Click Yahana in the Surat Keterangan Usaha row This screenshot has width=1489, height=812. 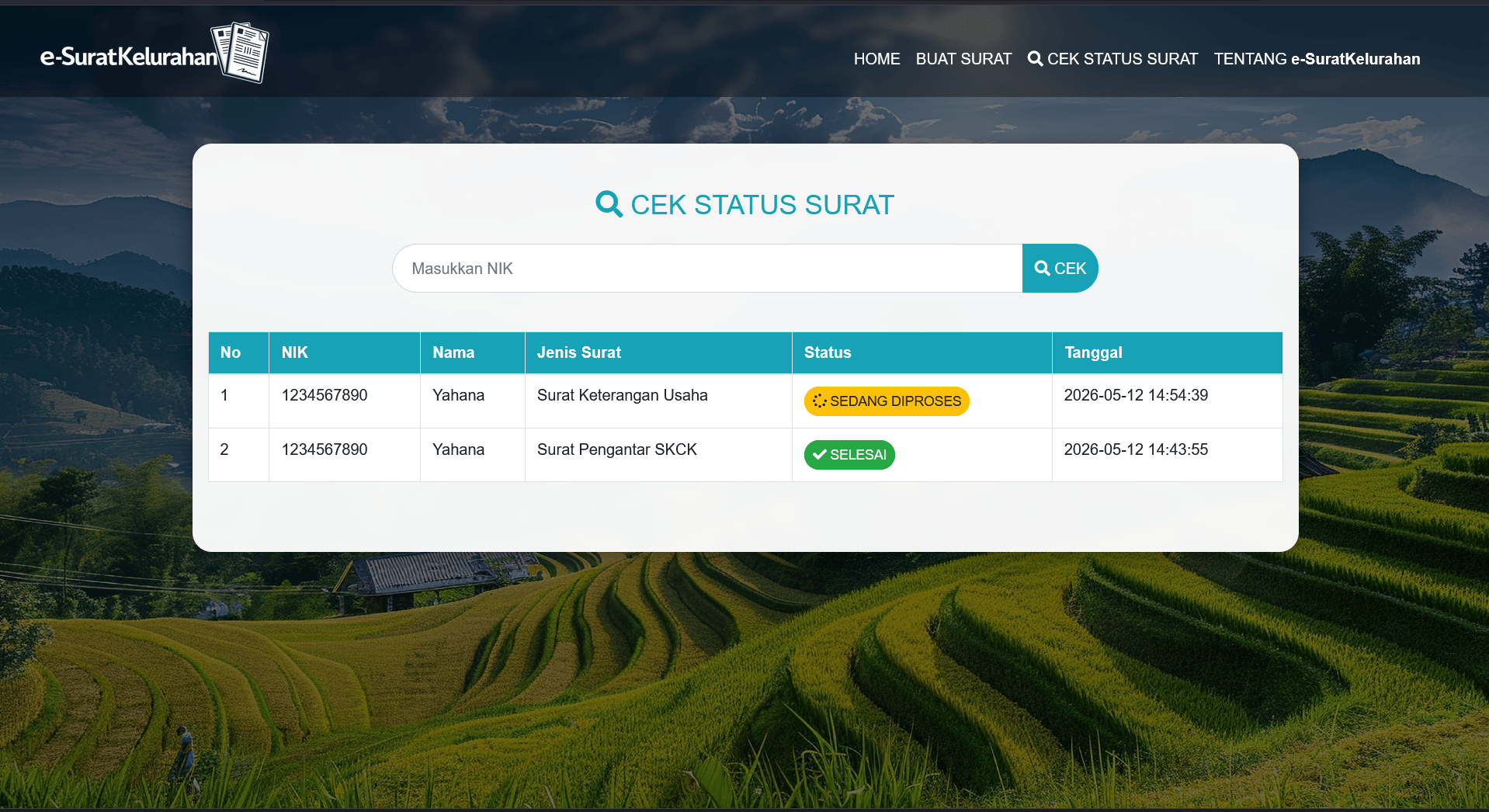point(459,395)
